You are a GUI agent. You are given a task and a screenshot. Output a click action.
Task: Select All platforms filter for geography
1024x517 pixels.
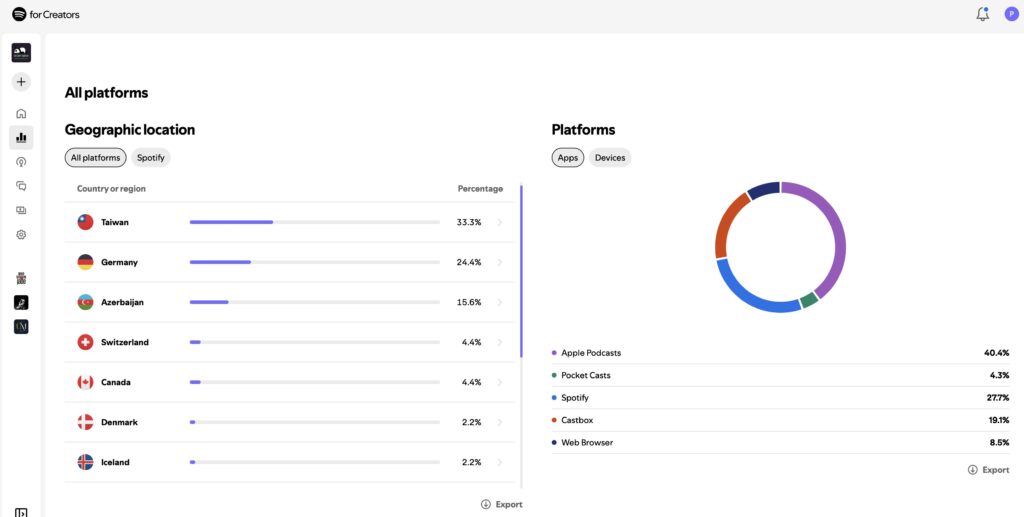coord(95,157)
